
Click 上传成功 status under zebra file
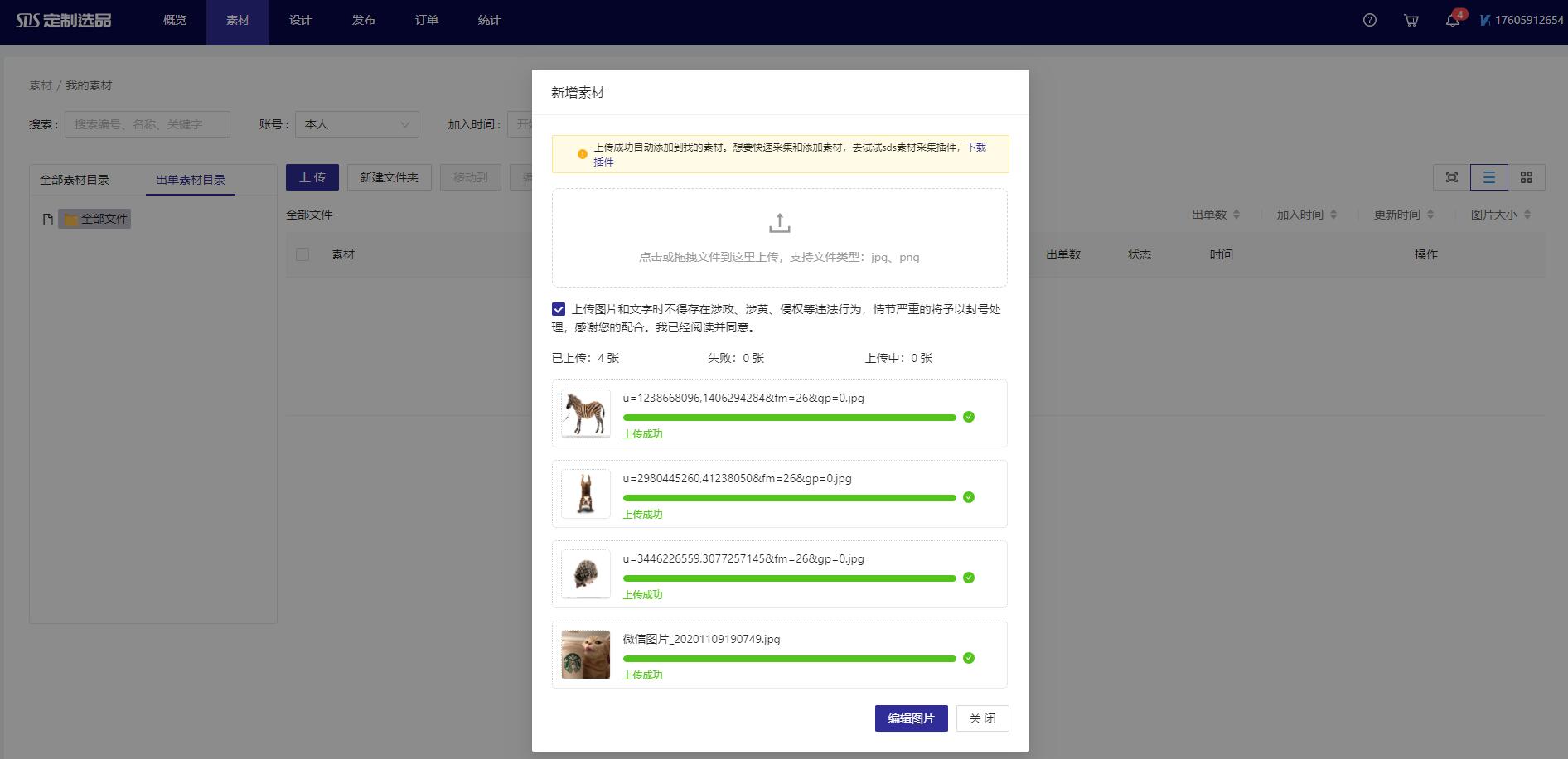pyautogui.click(x=643, y=434)
